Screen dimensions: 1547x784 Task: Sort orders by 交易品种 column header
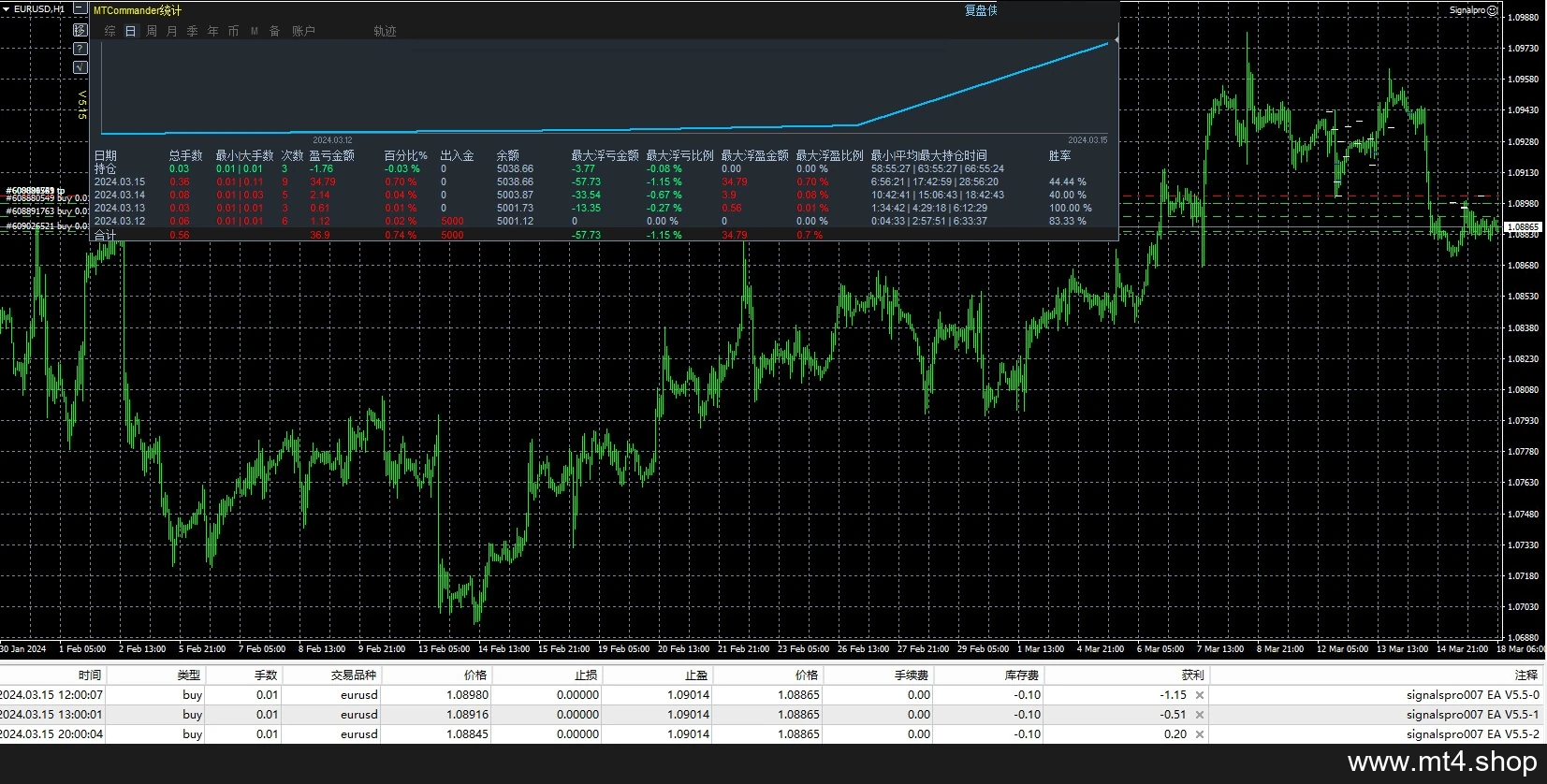click(354, 675)
